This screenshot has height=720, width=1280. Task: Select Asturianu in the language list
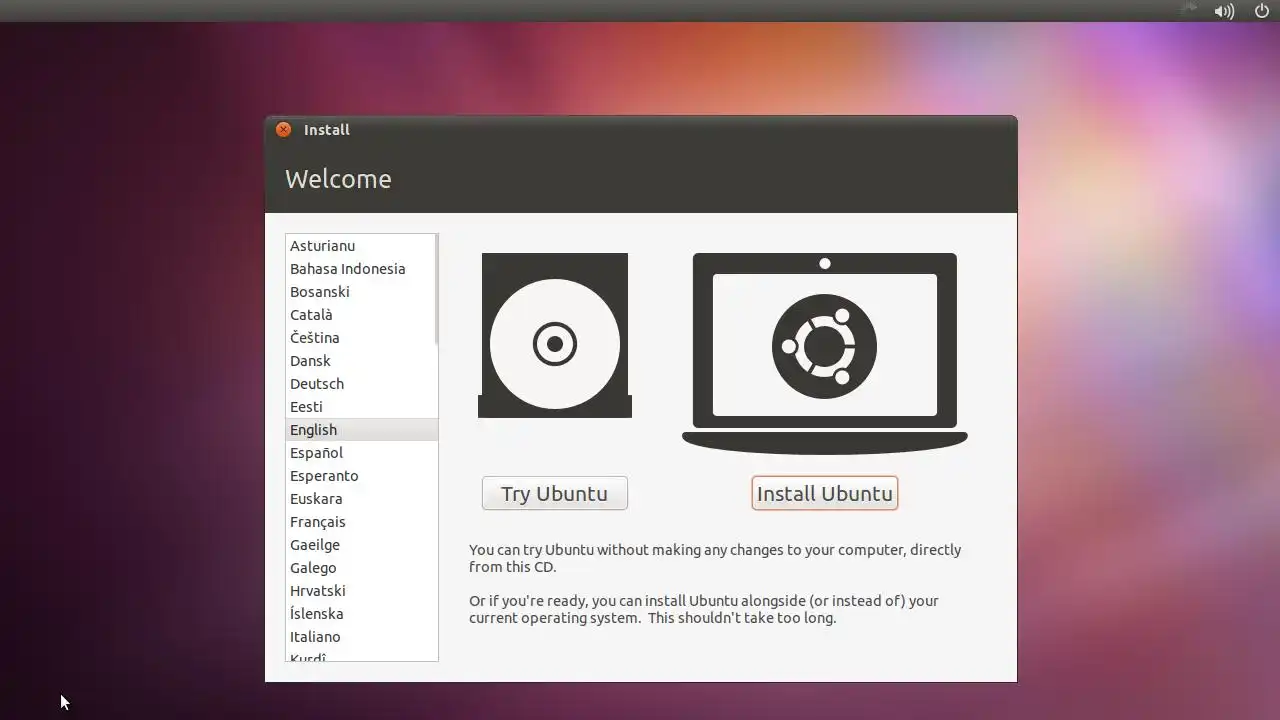pyautogui.click(x=360, y=246)
